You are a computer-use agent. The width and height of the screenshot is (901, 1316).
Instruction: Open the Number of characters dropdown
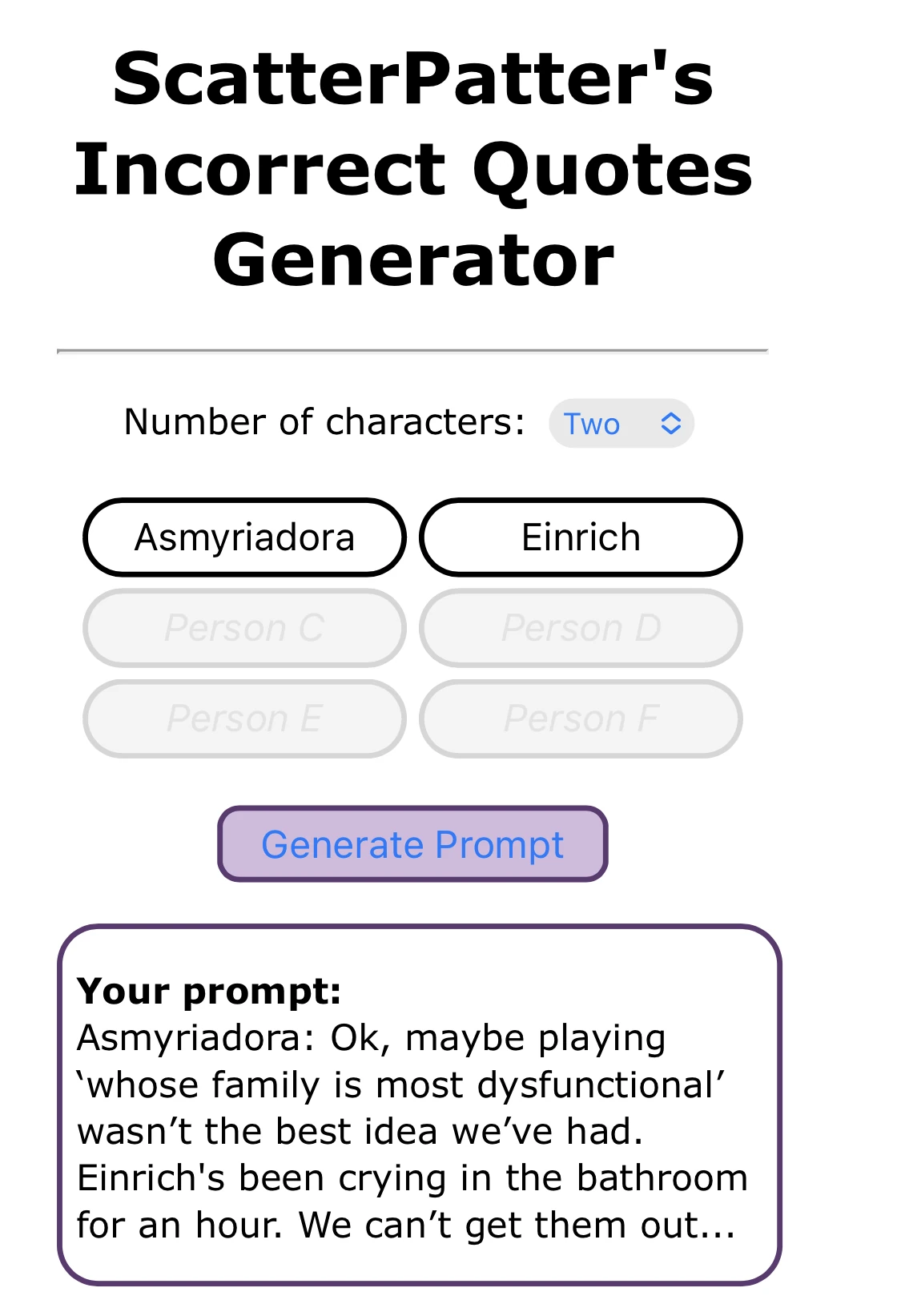click(620, 423)
